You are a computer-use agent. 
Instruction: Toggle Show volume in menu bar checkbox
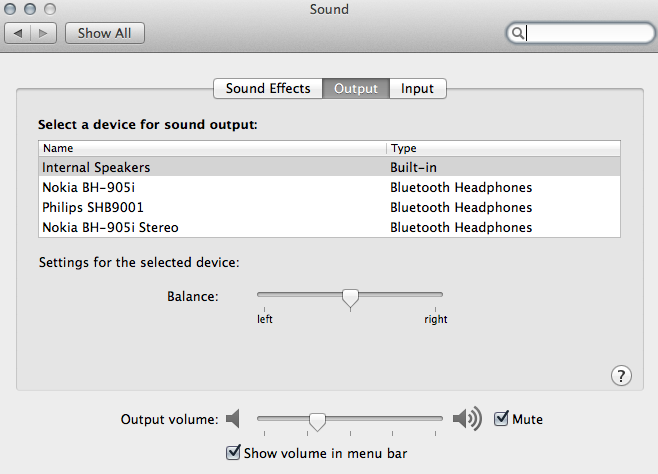[233, 453]
